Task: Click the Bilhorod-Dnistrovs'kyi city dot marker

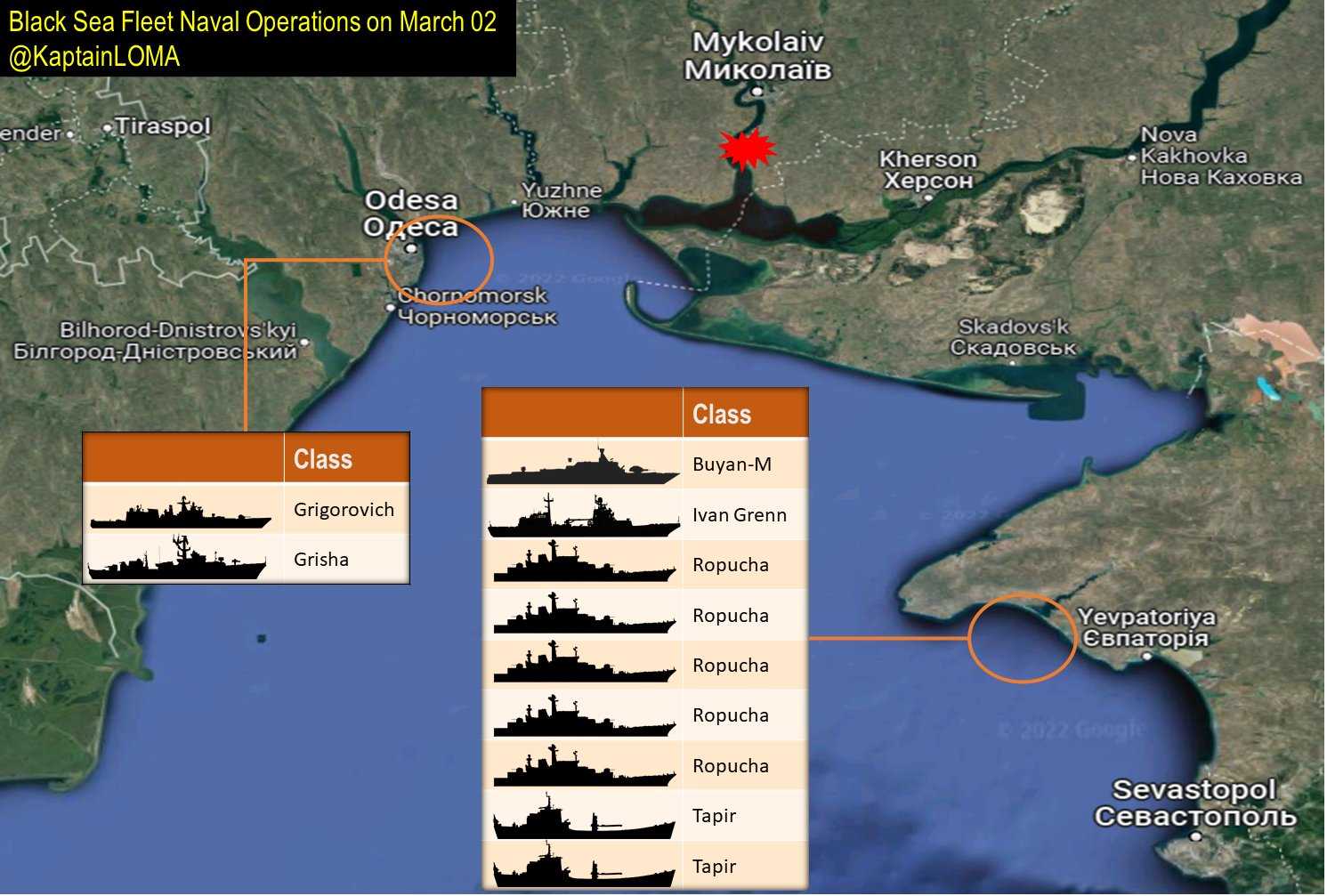Action: (305, 342)
